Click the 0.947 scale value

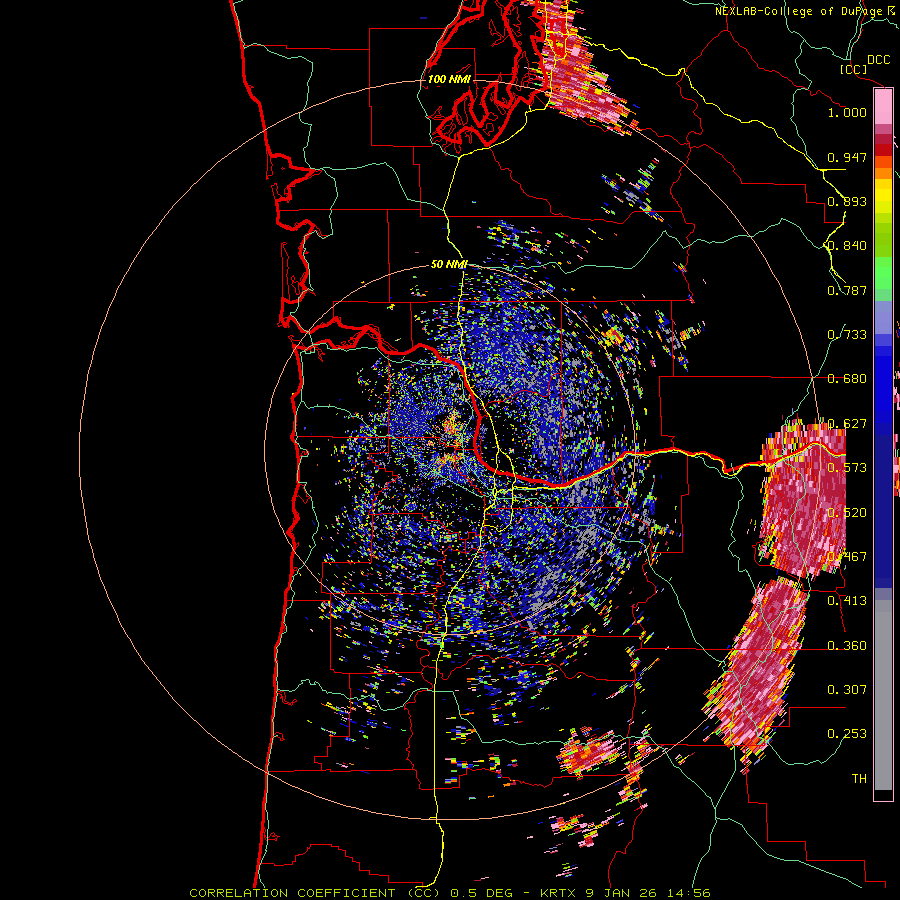coord(847,157)
